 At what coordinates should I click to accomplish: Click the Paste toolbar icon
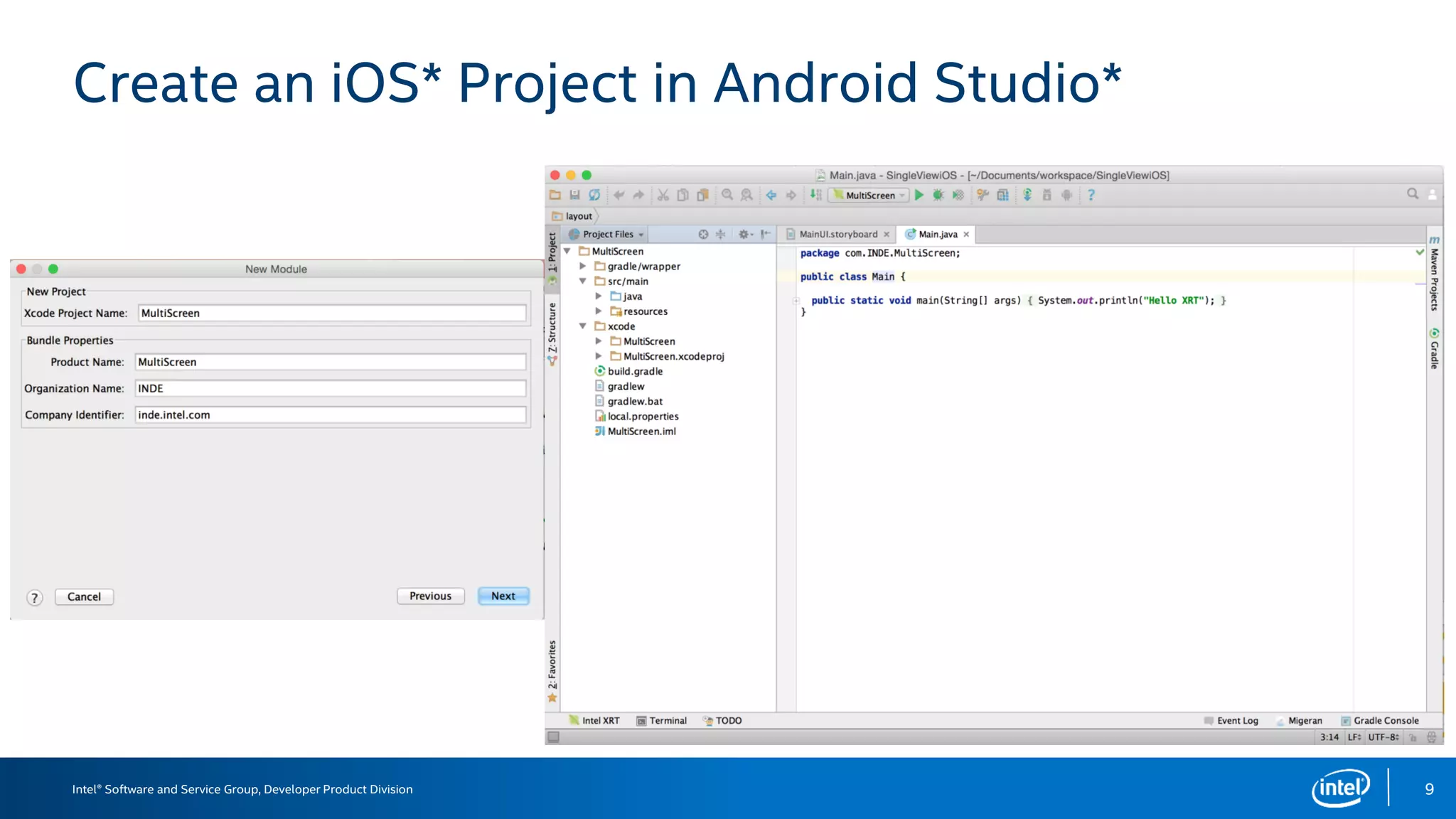(702, 195)
